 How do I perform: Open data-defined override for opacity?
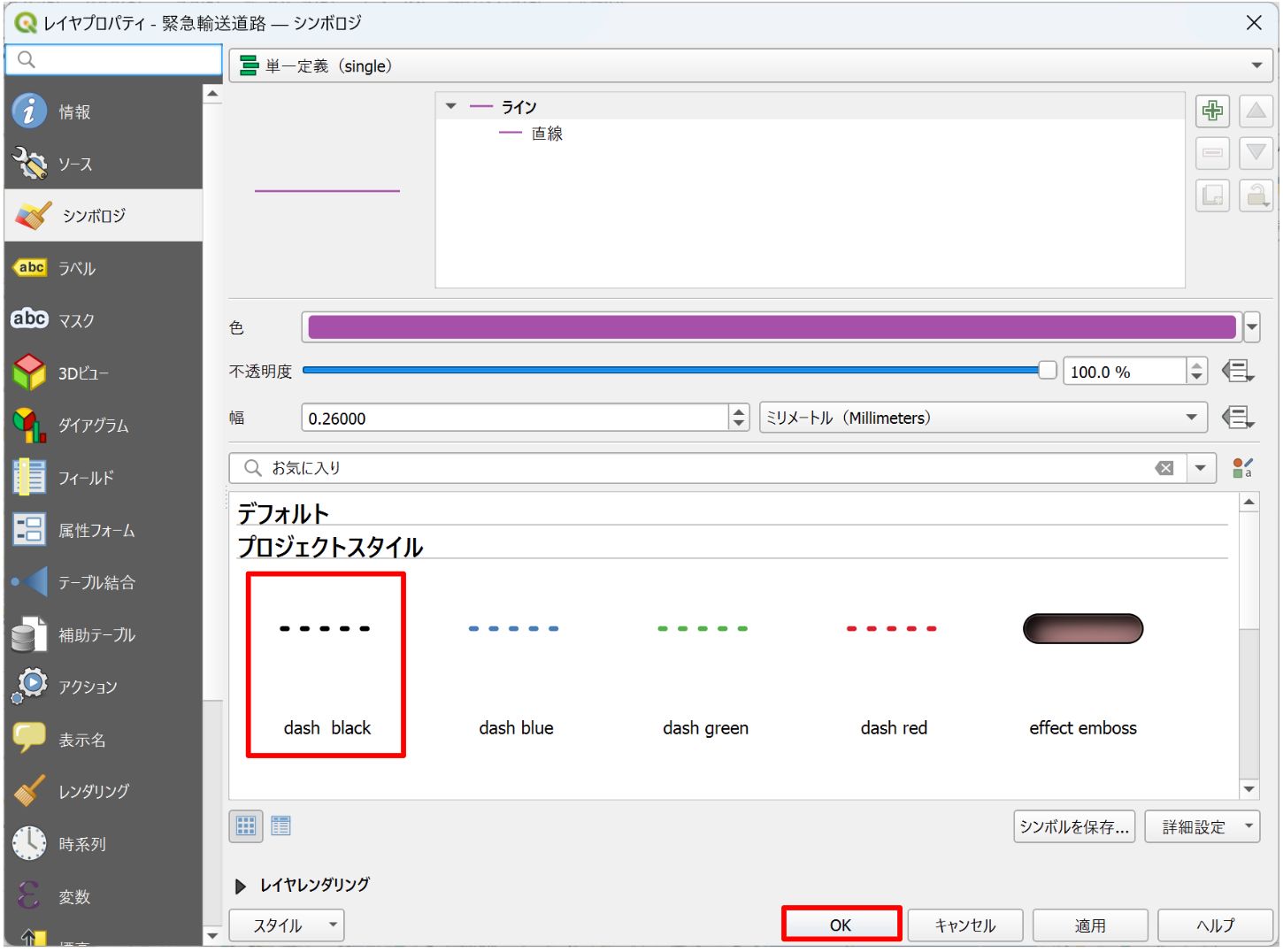tap(1237, 372)
